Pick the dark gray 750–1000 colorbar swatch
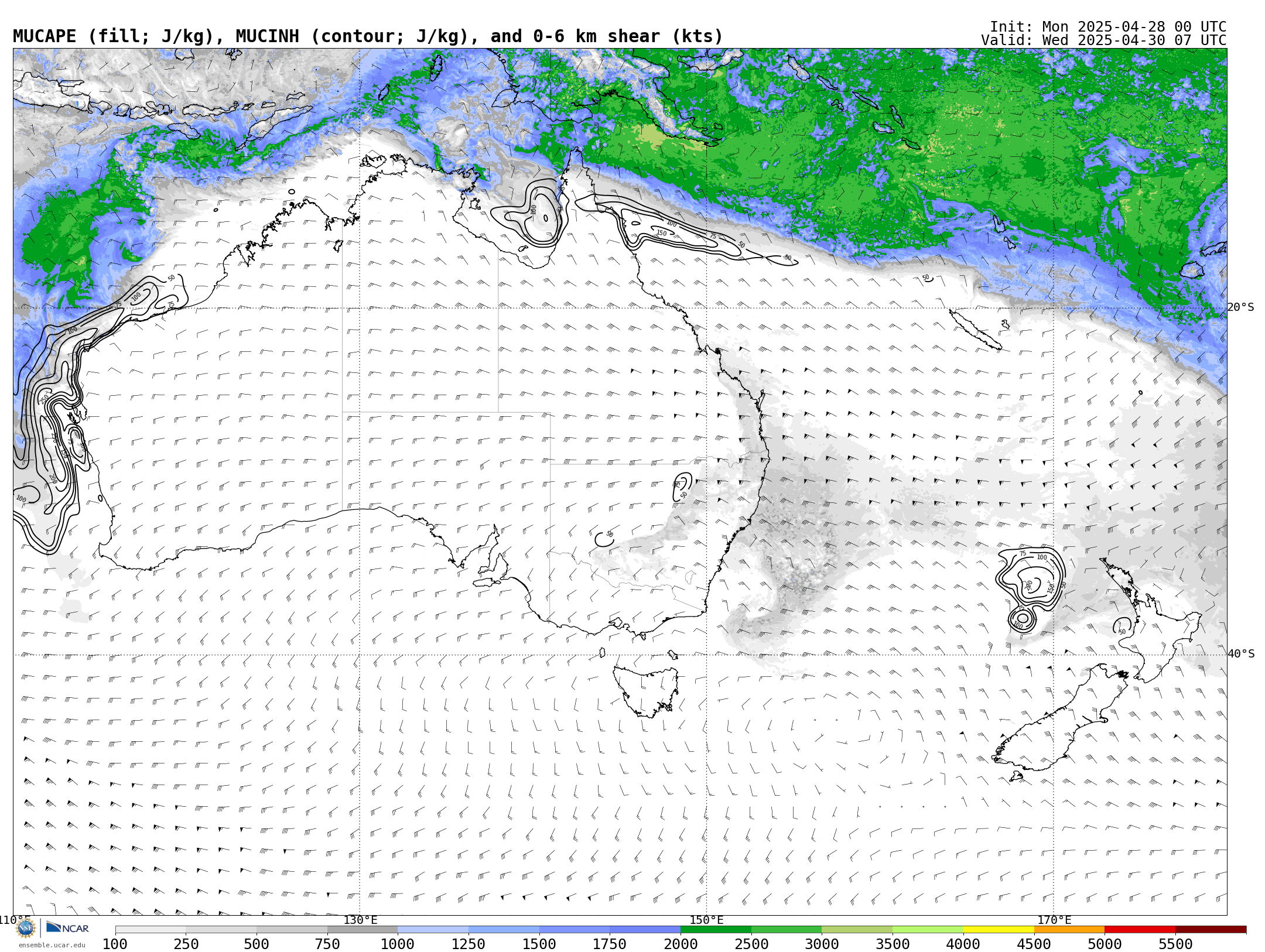This screenshot has width=1265, height=952. pos(363,930)
